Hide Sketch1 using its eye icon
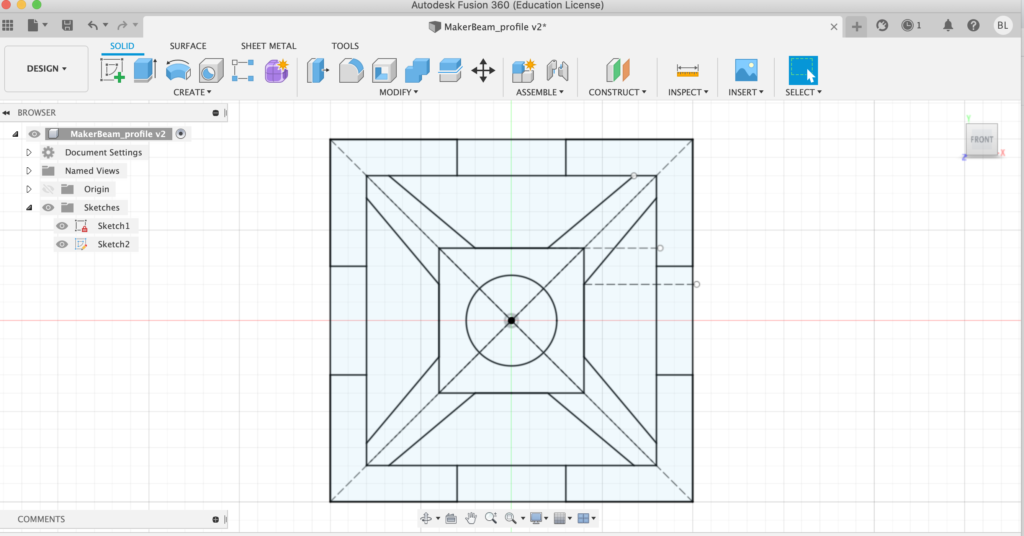This screenshot has height=536, width=1024. pos(62,226)
